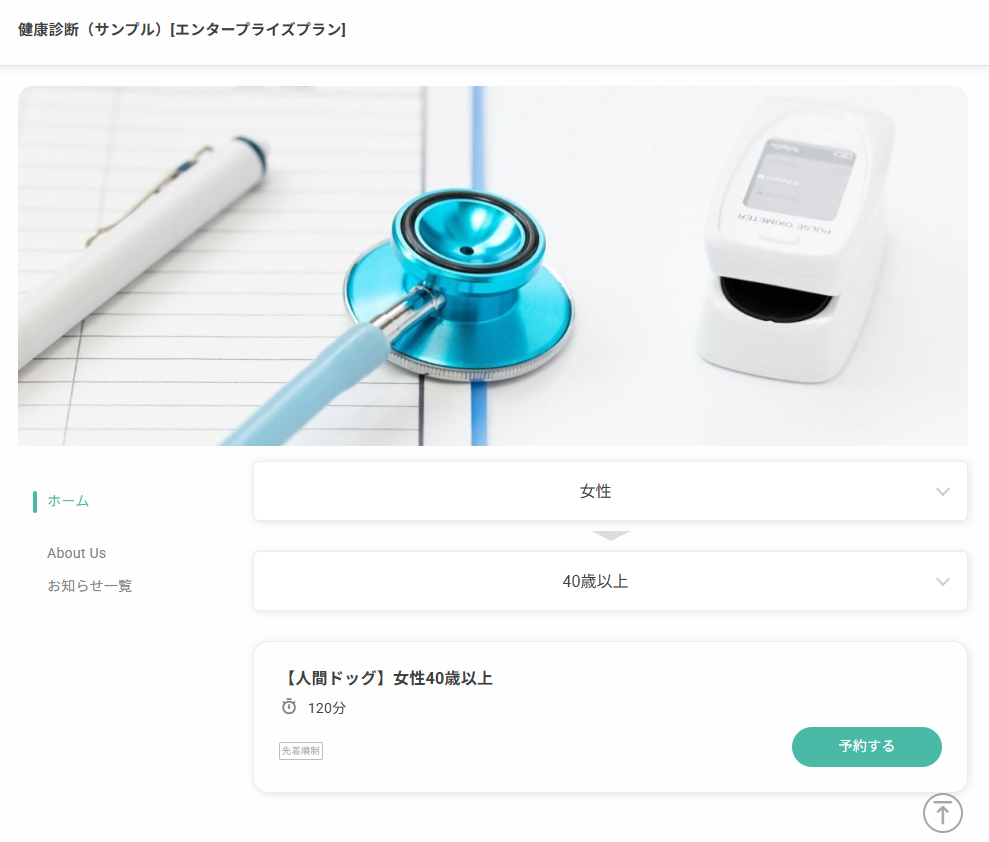Click the gray triangle between the two selectors

(611, 535)
